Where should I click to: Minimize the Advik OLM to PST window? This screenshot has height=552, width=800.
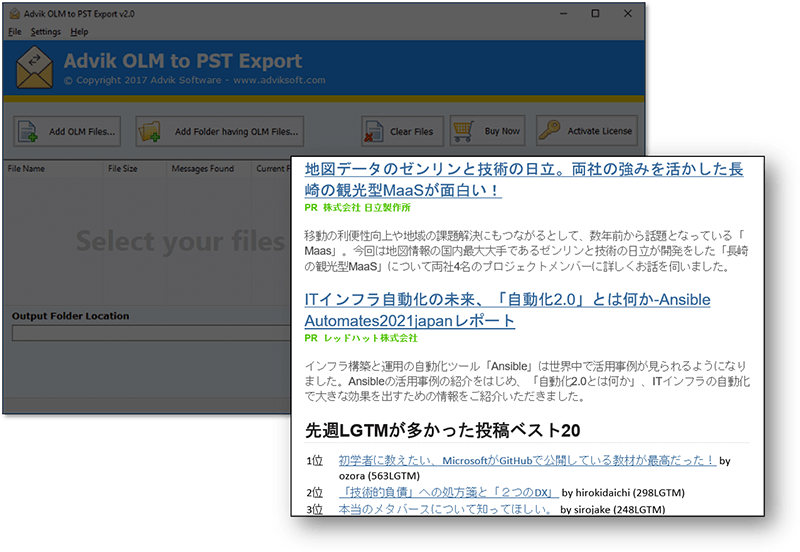point(563,13)
